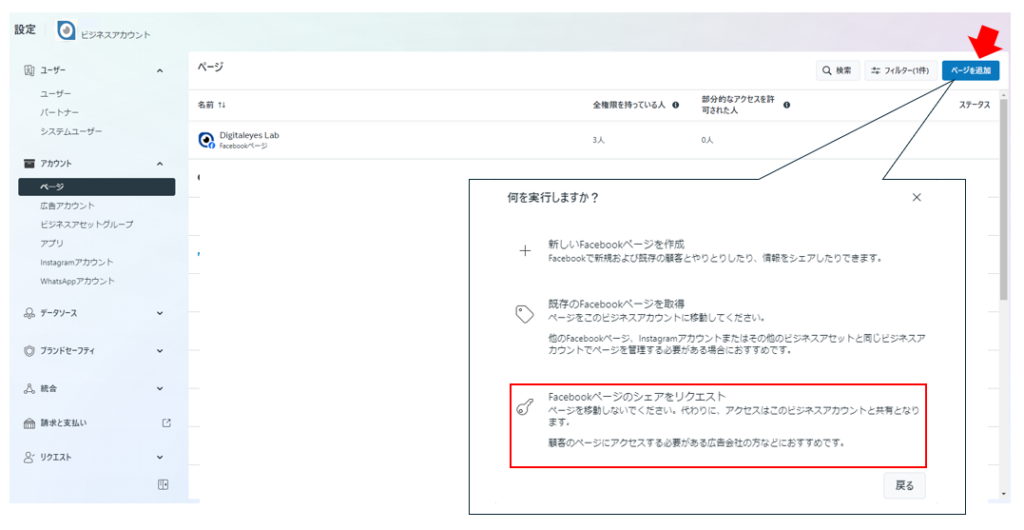Click the データソース section icon
1024x530 pixels.
coord(29,313)
